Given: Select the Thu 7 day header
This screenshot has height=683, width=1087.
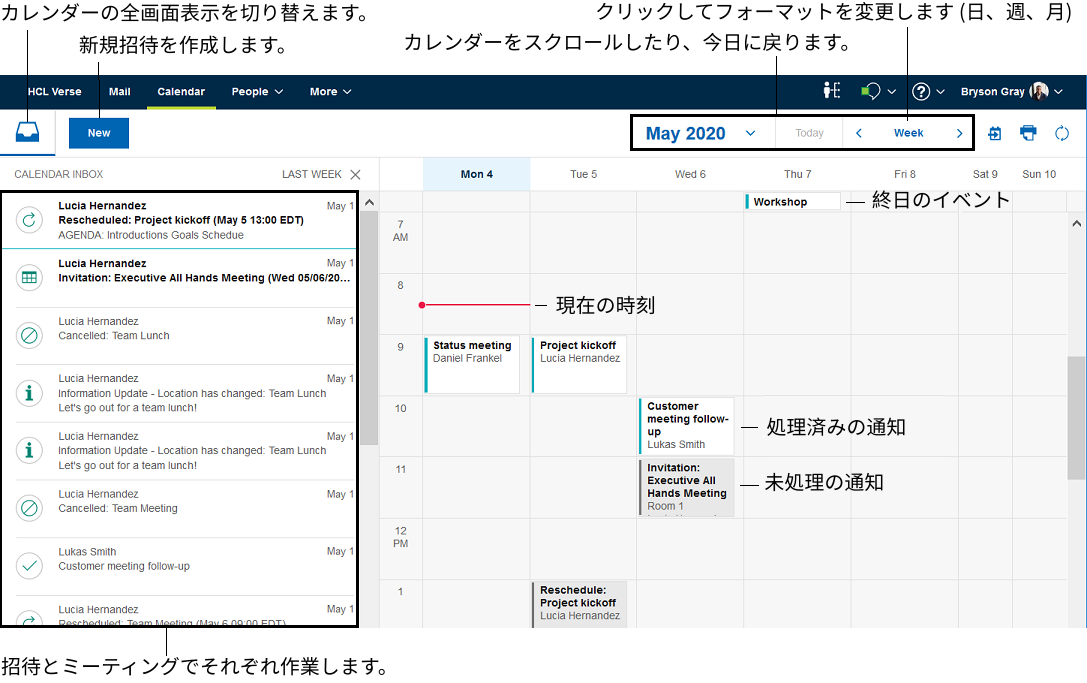Looking at the screenshot, I should (798, 175).
